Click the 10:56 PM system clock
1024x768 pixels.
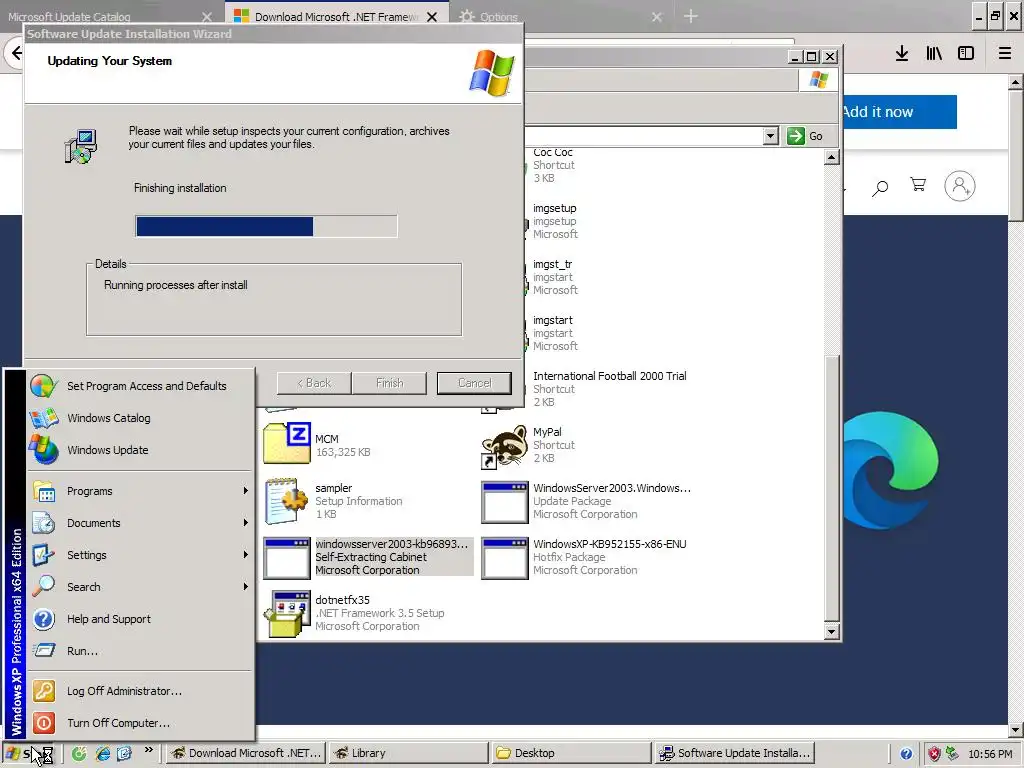tap(990, 754)
